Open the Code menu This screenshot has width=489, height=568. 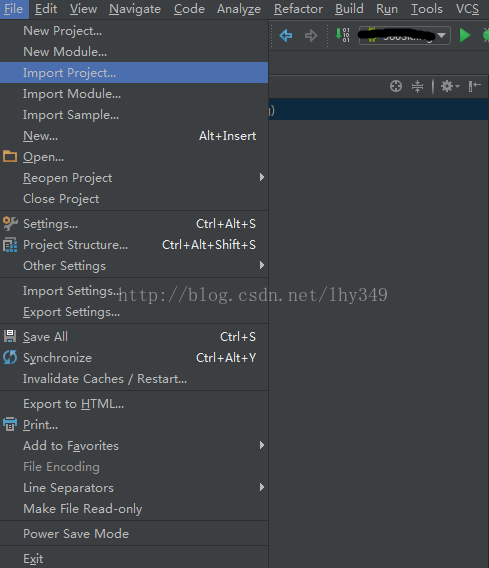(x=189, y=9)
